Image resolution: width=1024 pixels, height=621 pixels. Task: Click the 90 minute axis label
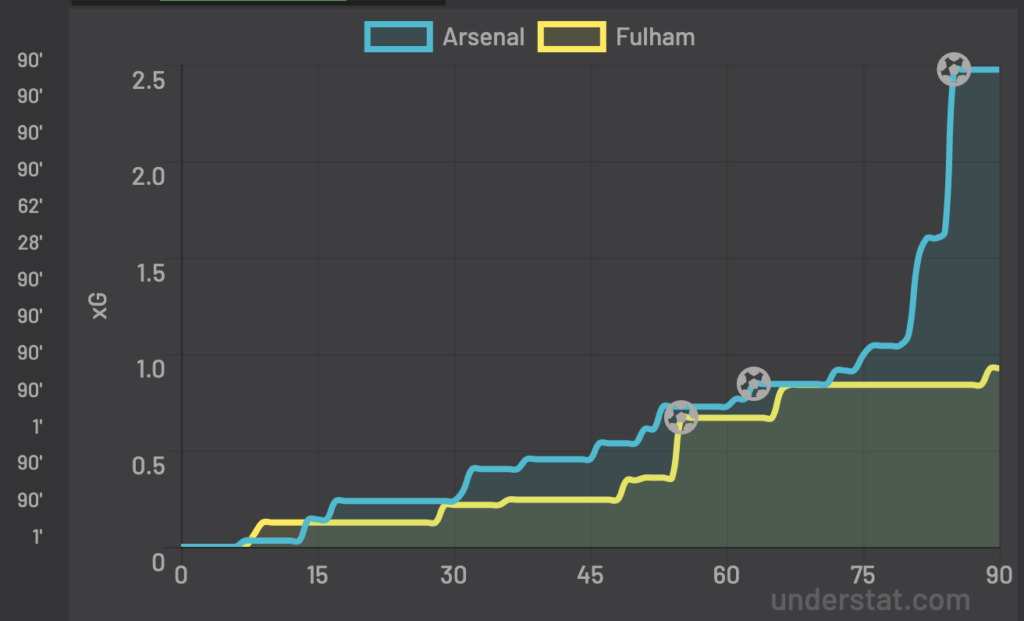click(x=999, y=575)
